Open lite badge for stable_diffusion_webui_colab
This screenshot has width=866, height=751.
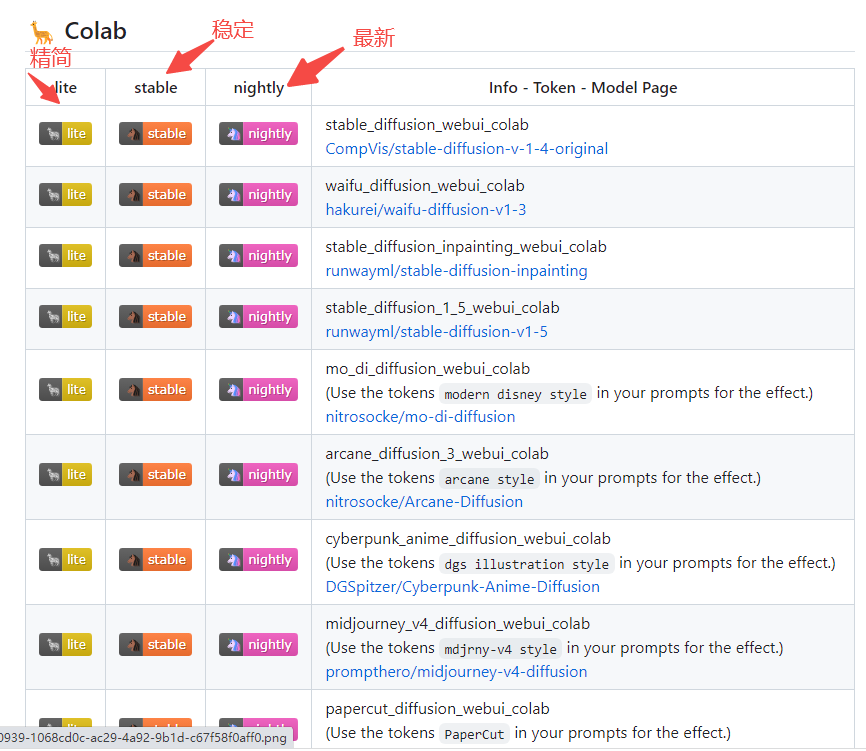pyautogui.click(x=65, y=134)
